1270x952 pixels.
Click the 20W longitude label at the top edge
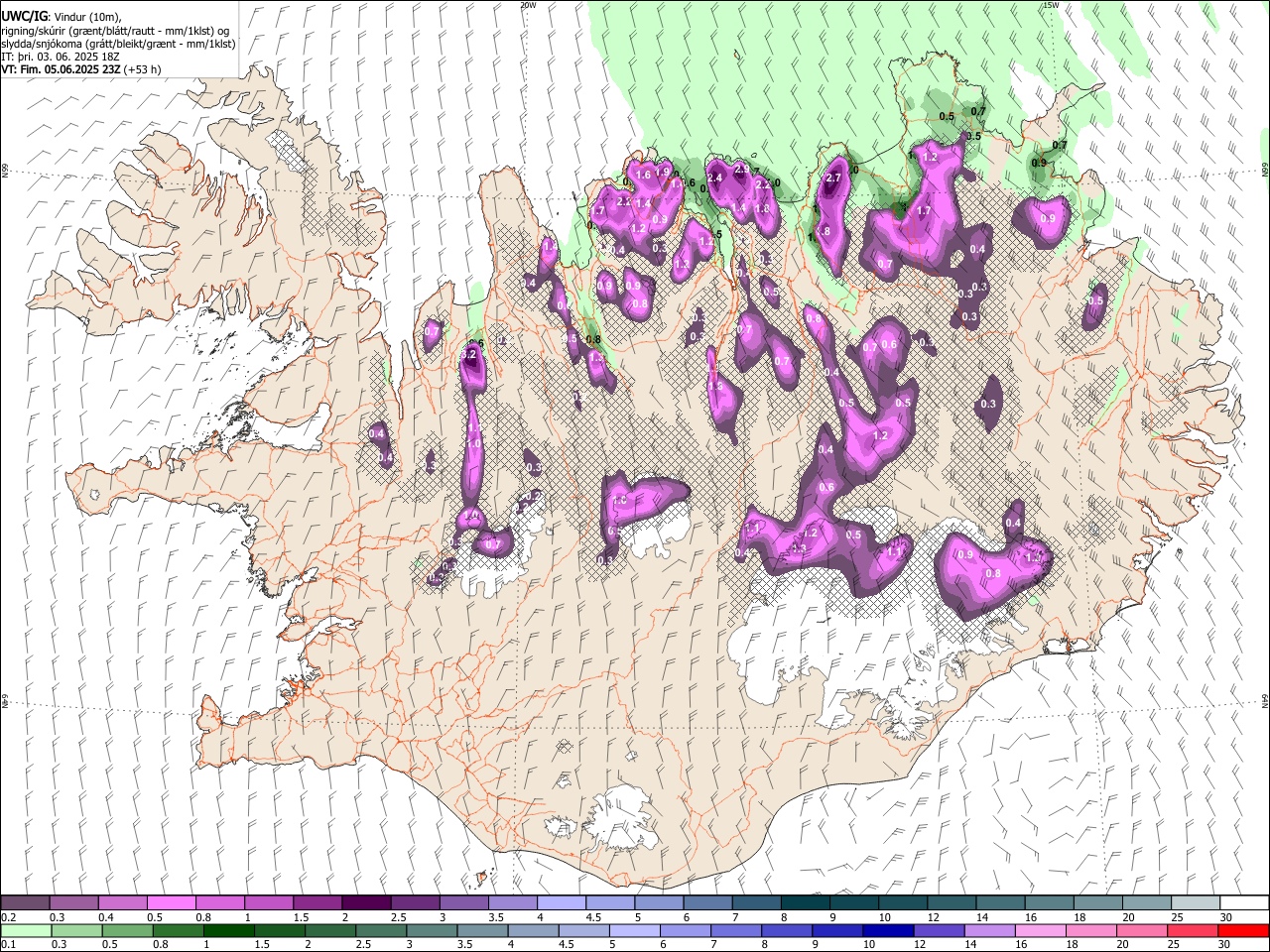coord(528,5)
